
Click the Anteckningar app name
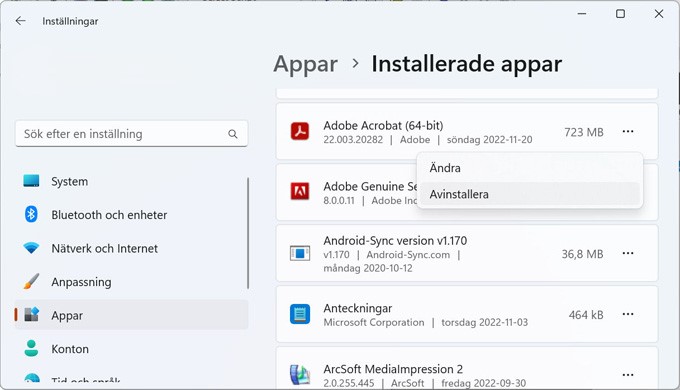coord(358,308)
